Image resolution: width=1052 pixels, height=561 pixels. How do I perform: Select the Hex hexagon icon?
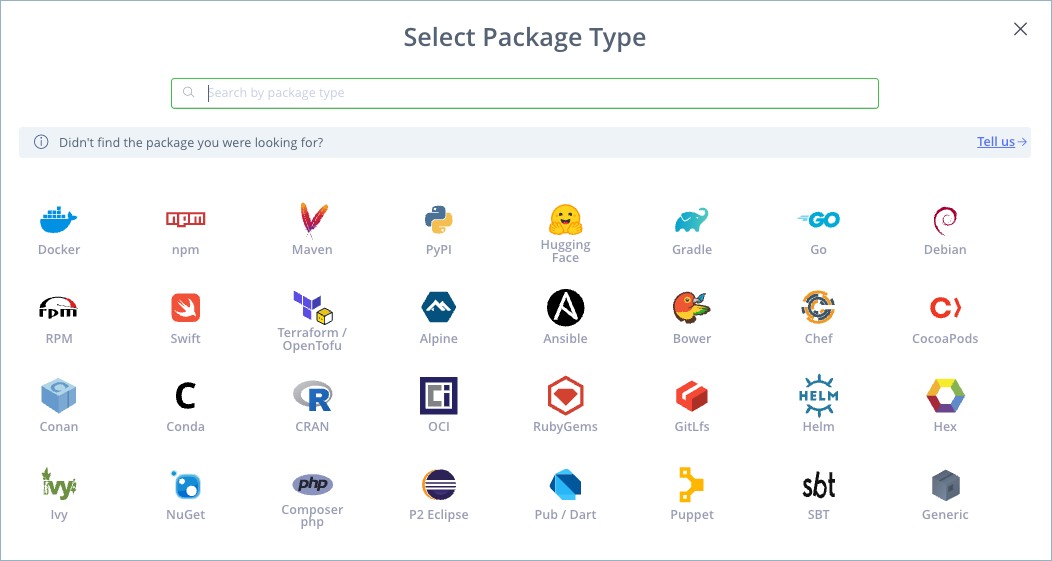945,396
